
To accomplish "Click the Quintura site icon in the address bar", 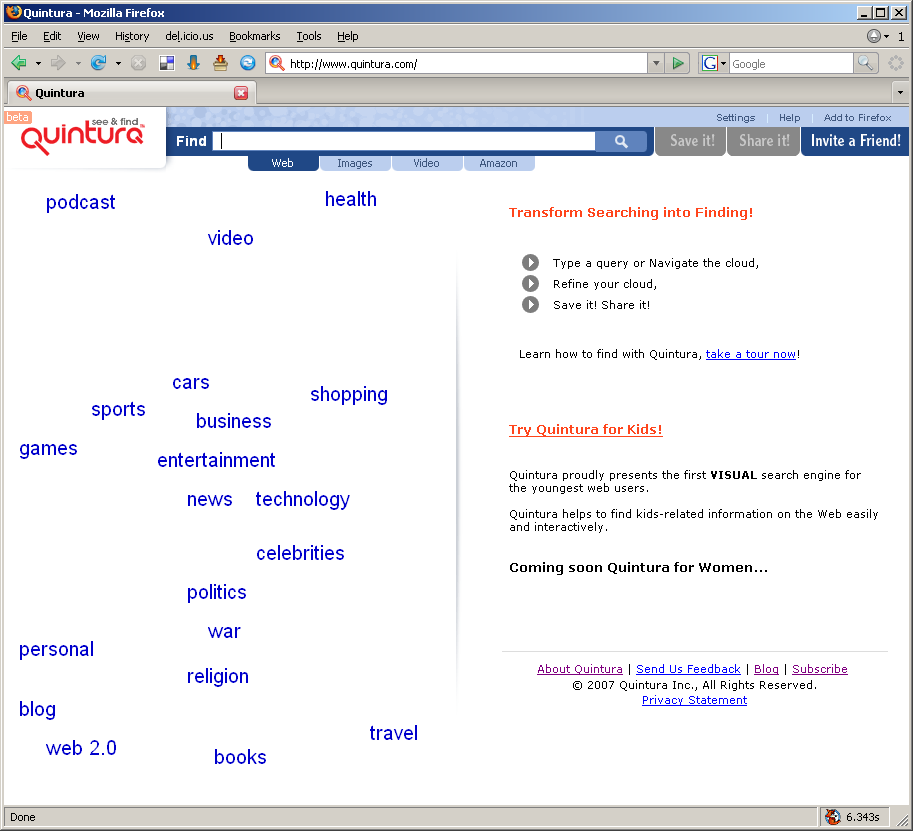I will [277, 63].
